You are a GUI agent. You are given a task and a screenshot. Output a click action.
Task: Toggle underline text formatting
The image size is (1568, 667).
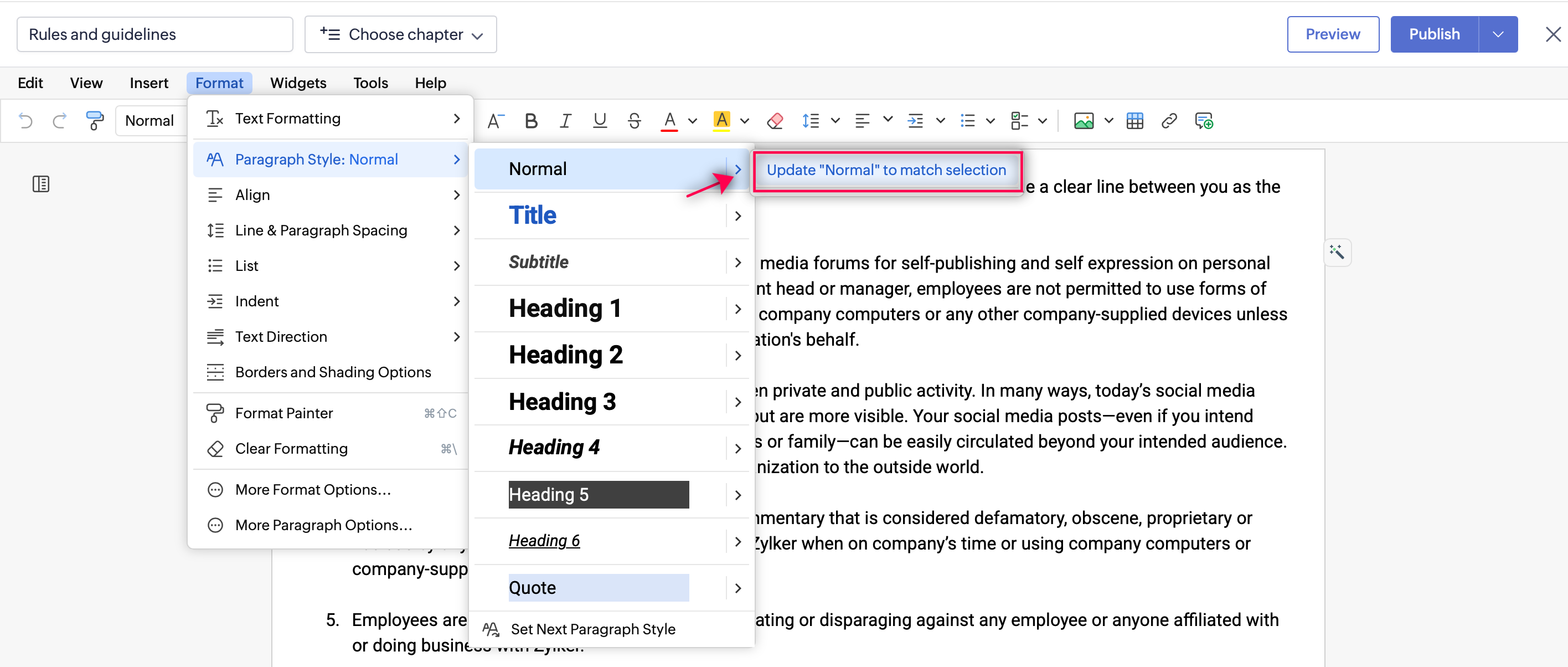[x=600, y=121]
